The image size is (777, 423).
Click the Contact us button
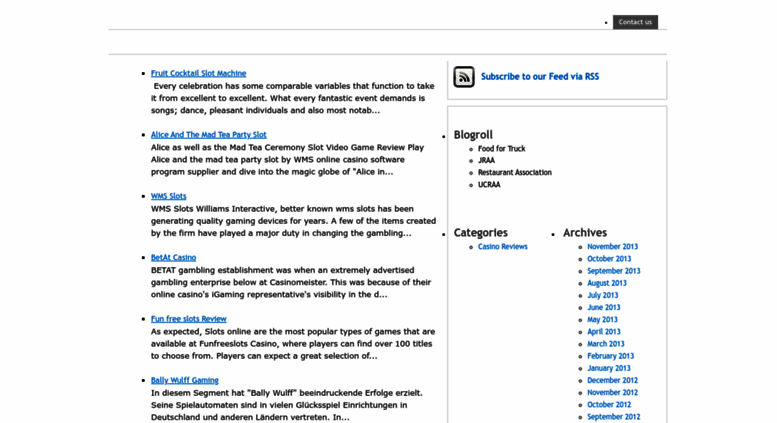tap(635, 22)
